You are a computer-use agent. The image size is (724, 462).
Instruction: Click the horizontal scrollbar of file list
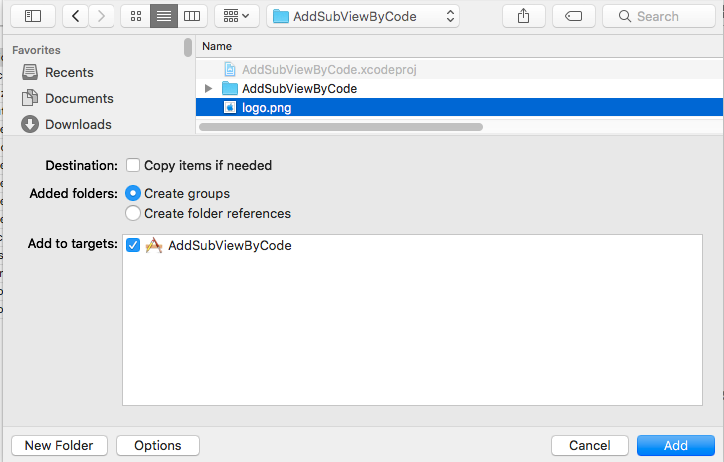point(341,127)
